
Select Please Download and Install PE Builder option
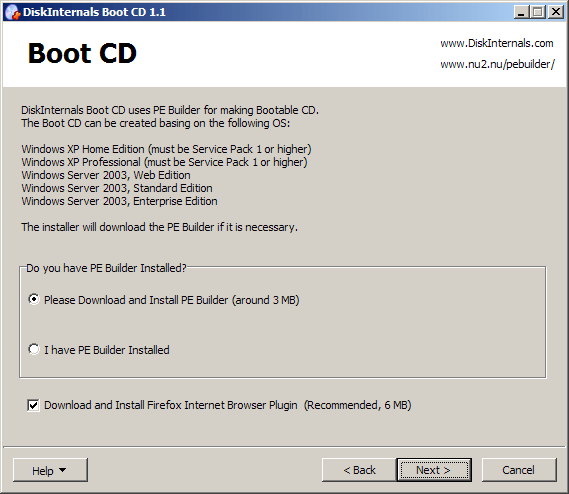coord(34,299)
